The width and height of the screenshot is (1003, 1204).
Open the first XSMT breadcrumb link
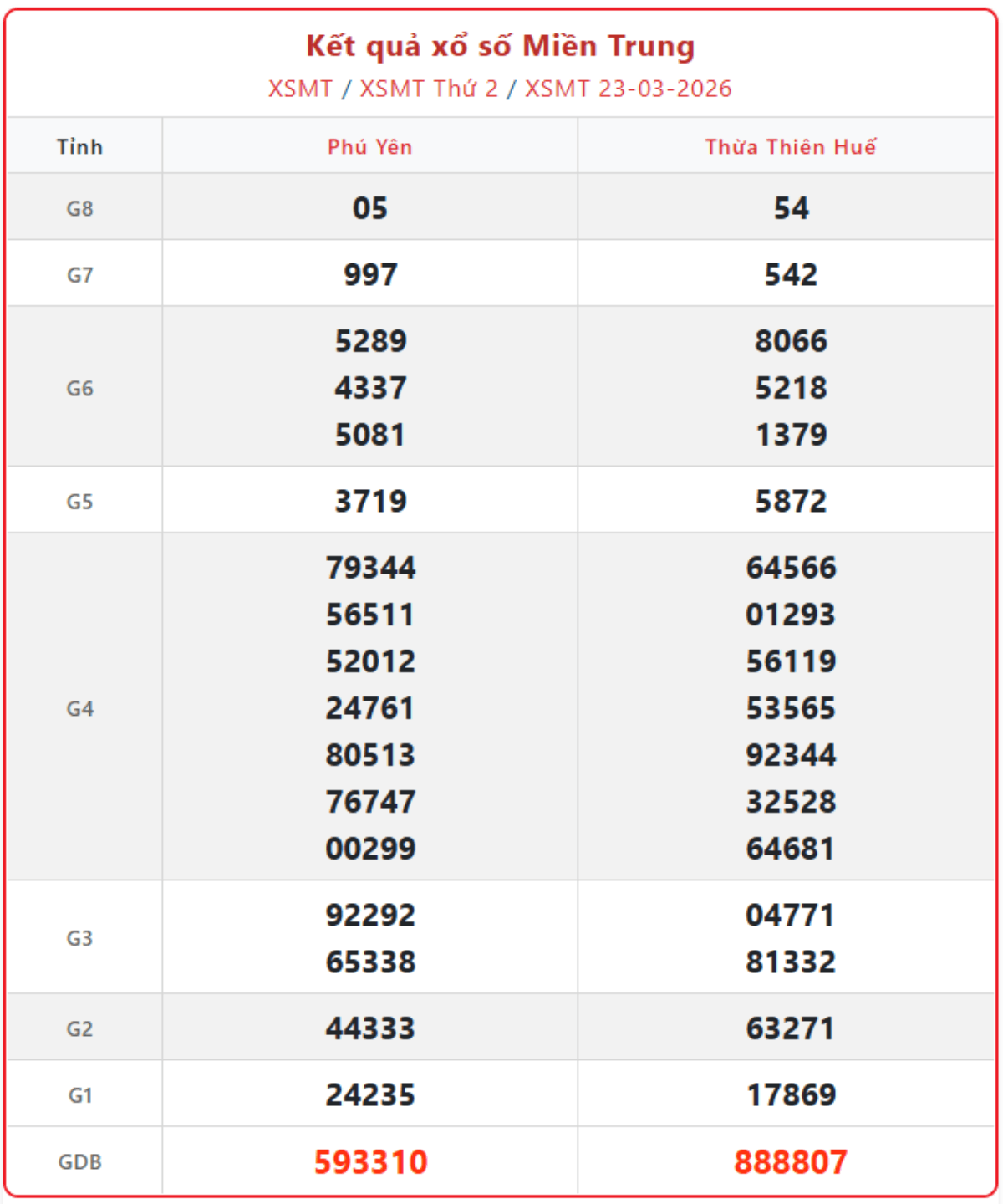coord(300,89)
